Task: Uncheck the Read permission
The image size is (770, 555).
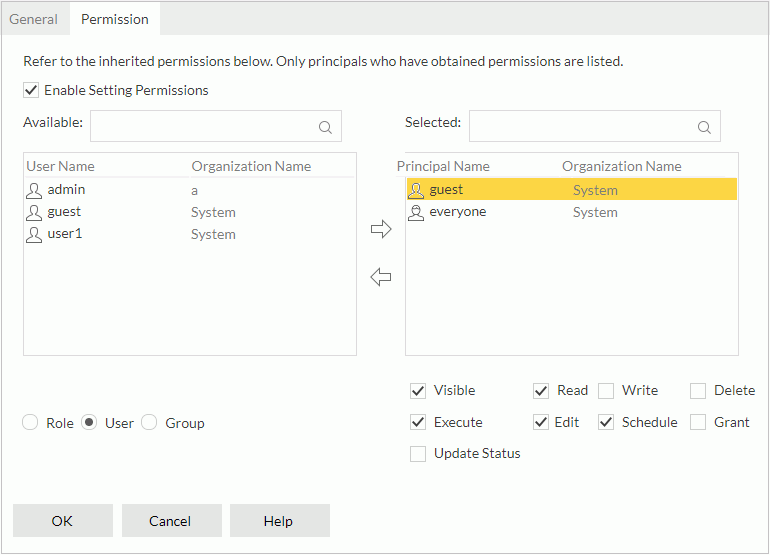Action: pyautogui.click(x=541, y=391)
